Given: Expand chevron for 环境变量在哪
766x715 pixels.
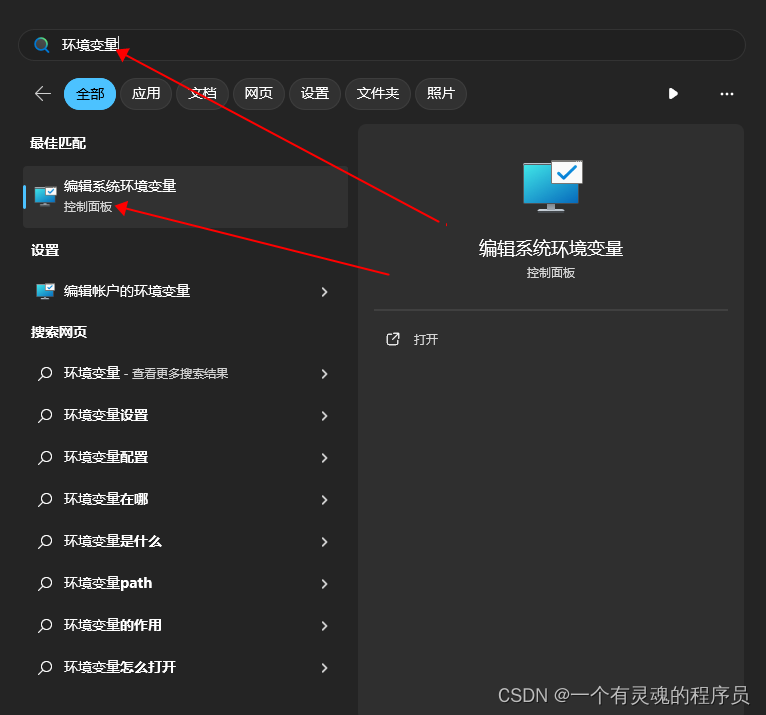Looking at the screenshot, I should (x=324, y=500).
